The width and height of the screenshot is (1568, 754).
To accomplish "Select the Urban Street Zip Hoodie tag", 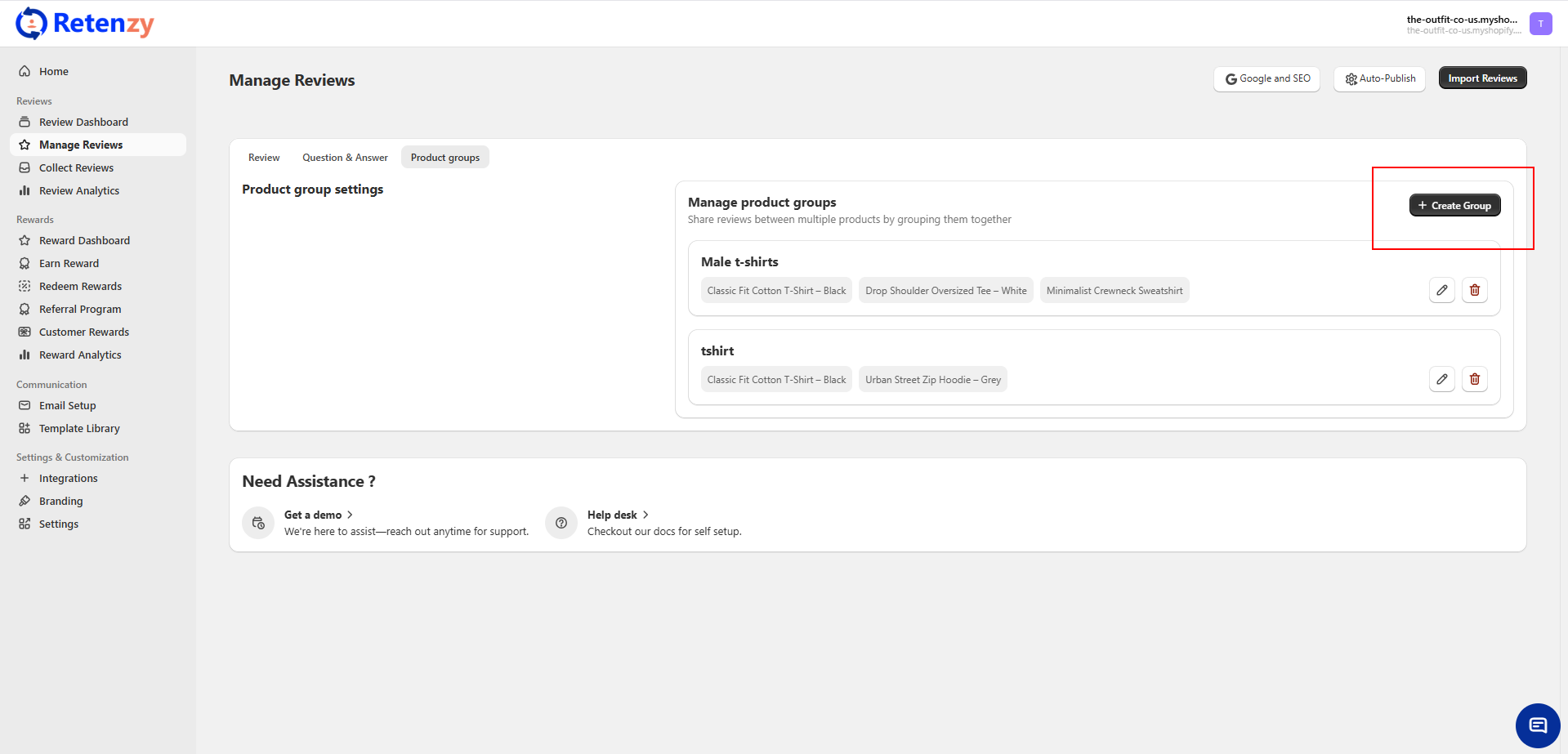I will click(x=932, y=380).
